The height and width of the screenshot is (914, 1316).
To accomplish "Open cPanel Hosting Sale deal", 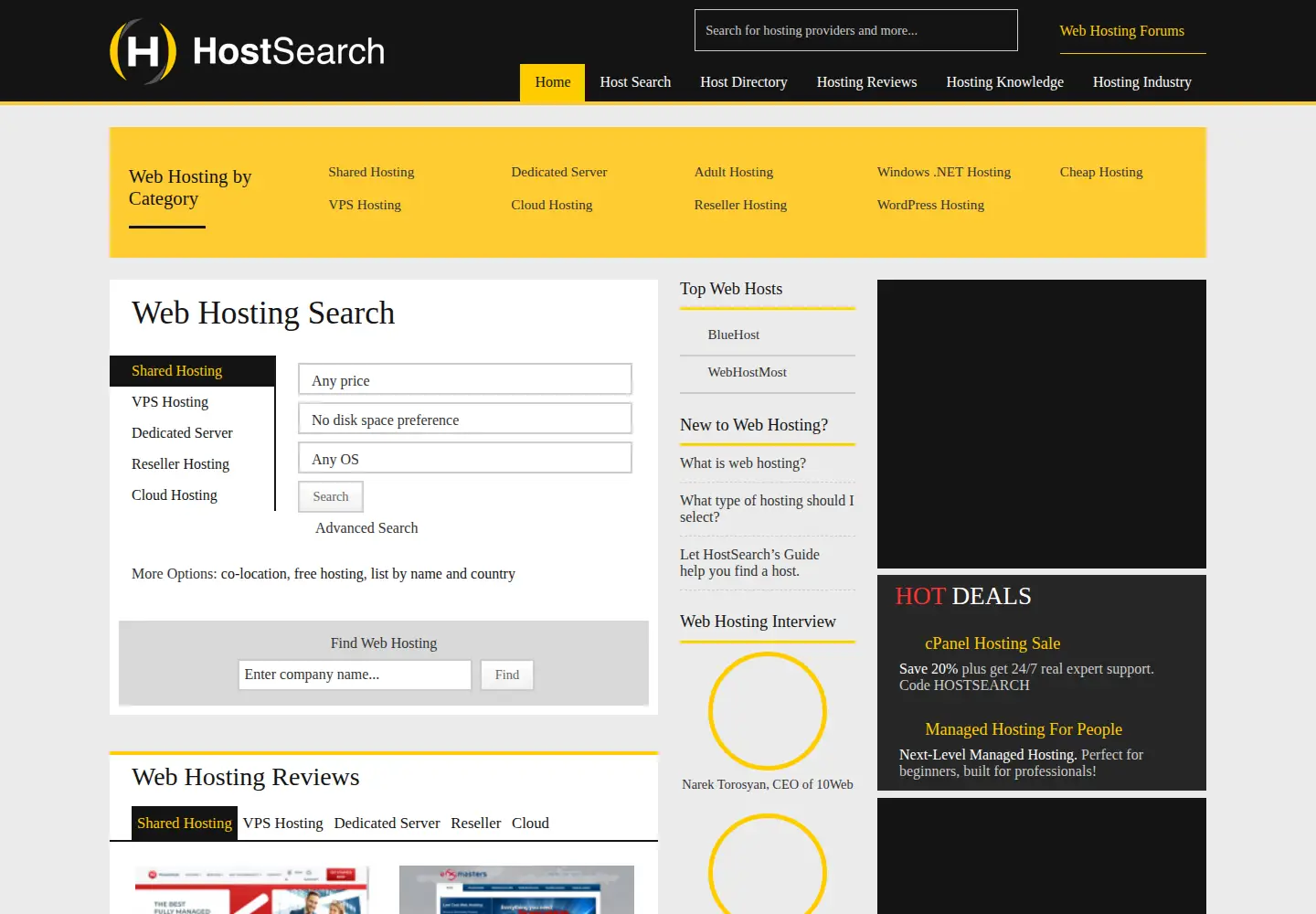I will coord(992,643).
